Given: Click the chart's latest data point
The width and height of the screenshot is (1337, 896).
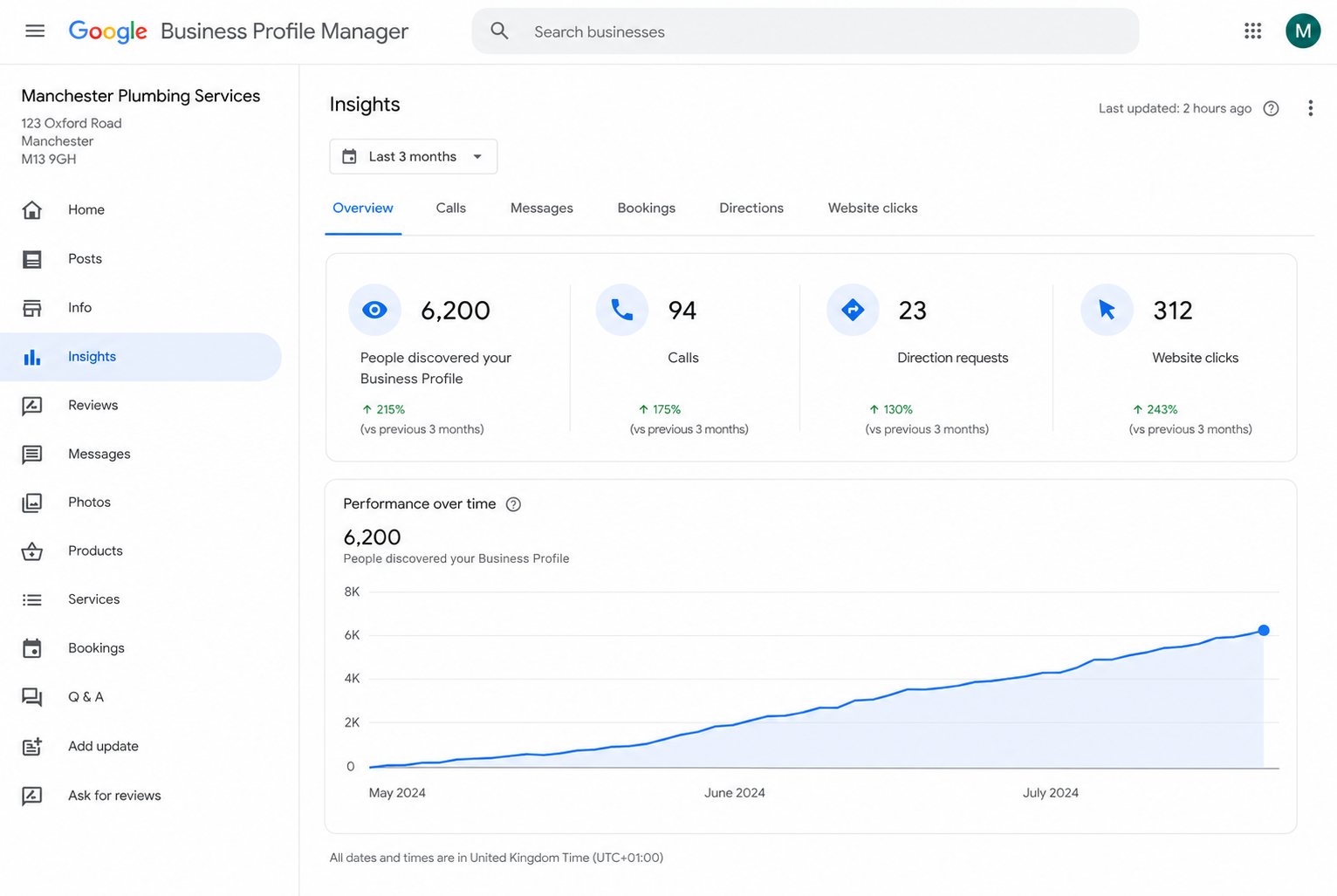Looking at the screenshot, I should click(x=1264, y=630).
